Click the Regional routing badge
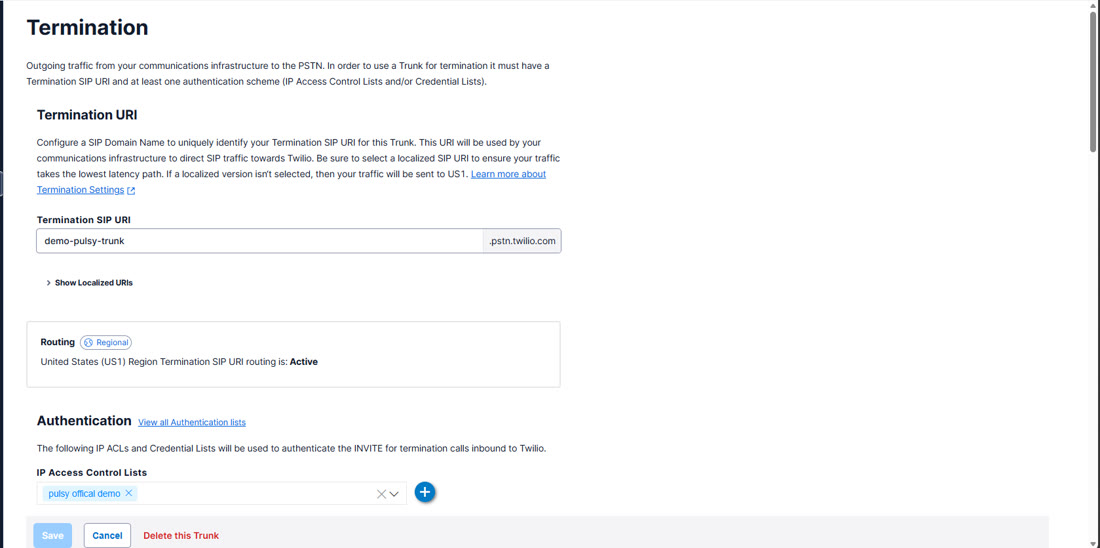Image resolution: width=1100 pixels, height=548 pixels. click(106, 342)
